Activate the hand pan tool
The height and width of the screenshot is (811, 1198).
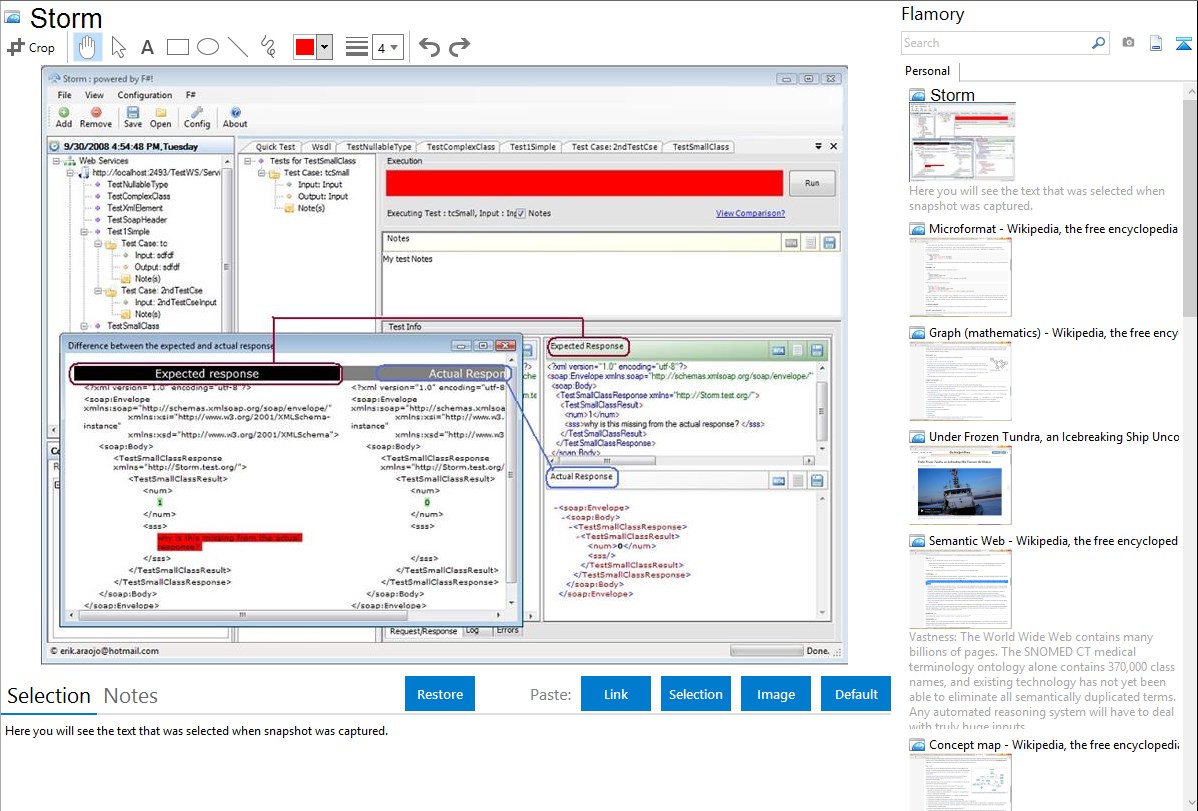tap(88, 47)
